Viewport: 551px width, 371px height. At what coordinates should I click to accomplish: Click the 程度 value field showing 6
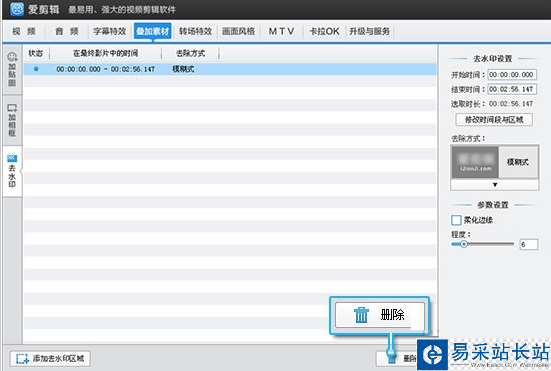[x=529, y=244]
